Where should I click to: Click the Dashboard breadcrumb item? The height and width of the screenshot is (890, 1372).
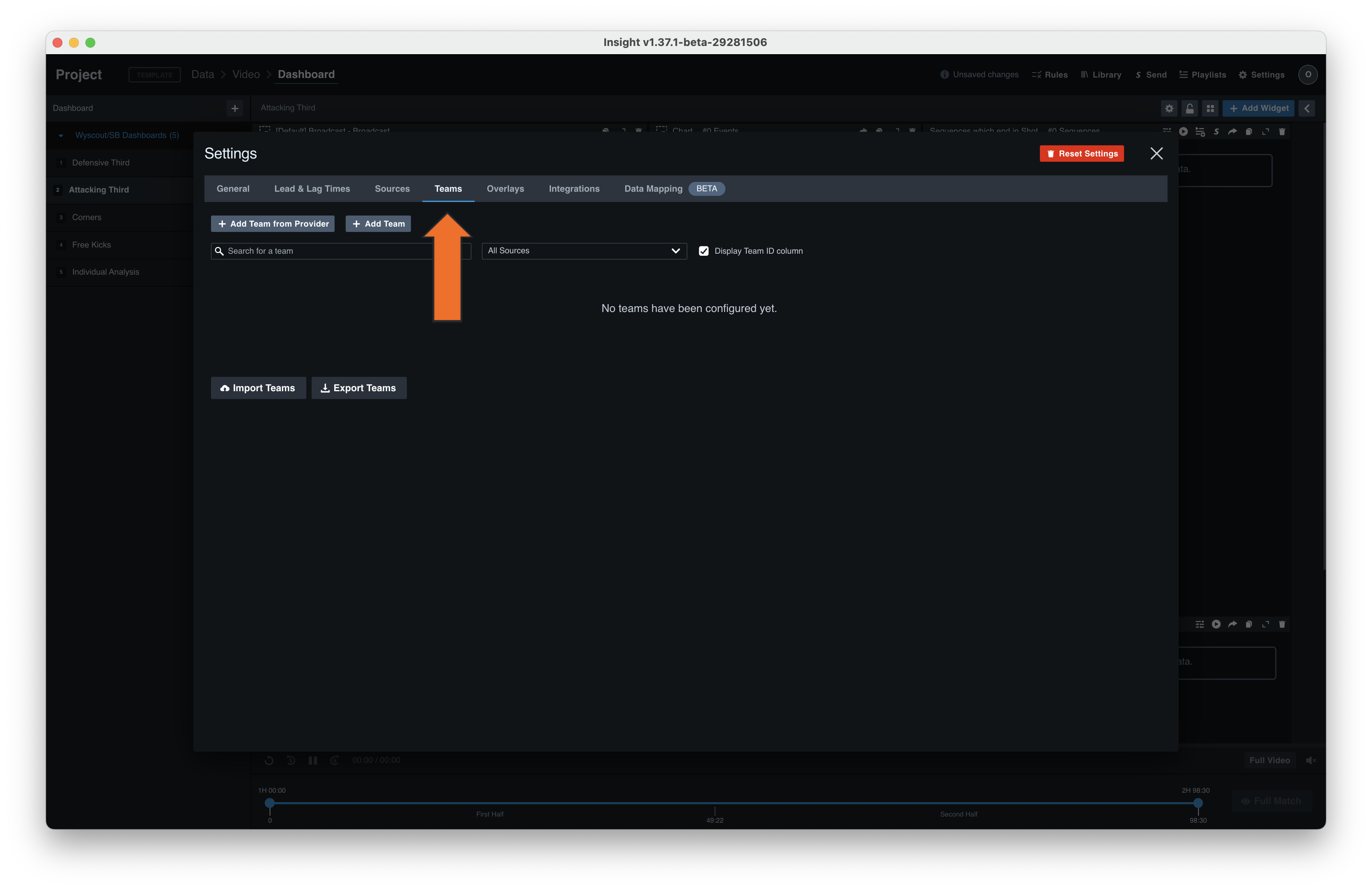coord(306,74)
